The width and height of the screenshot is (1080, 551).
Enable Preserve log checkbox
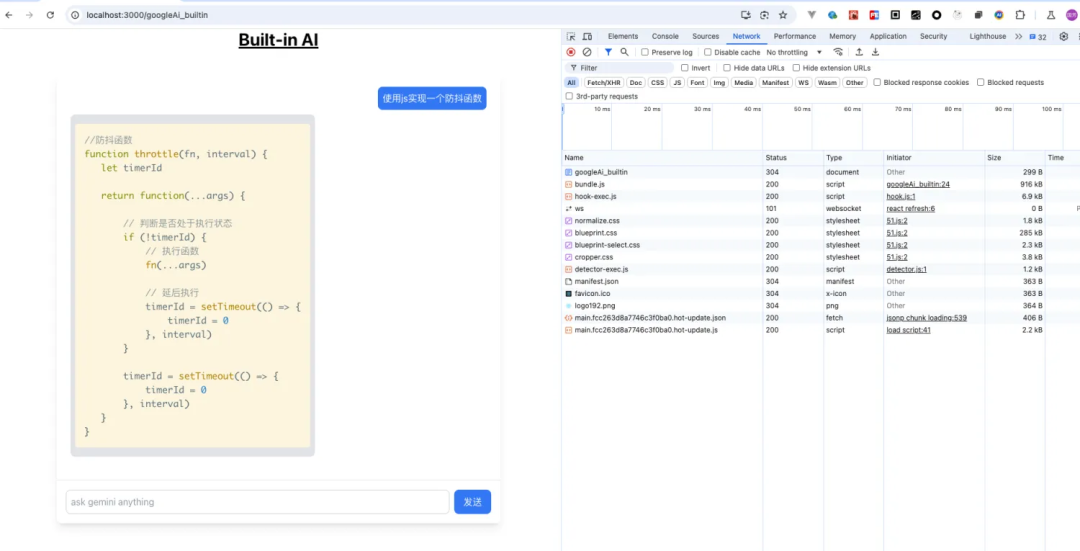(x=645, y=52)
